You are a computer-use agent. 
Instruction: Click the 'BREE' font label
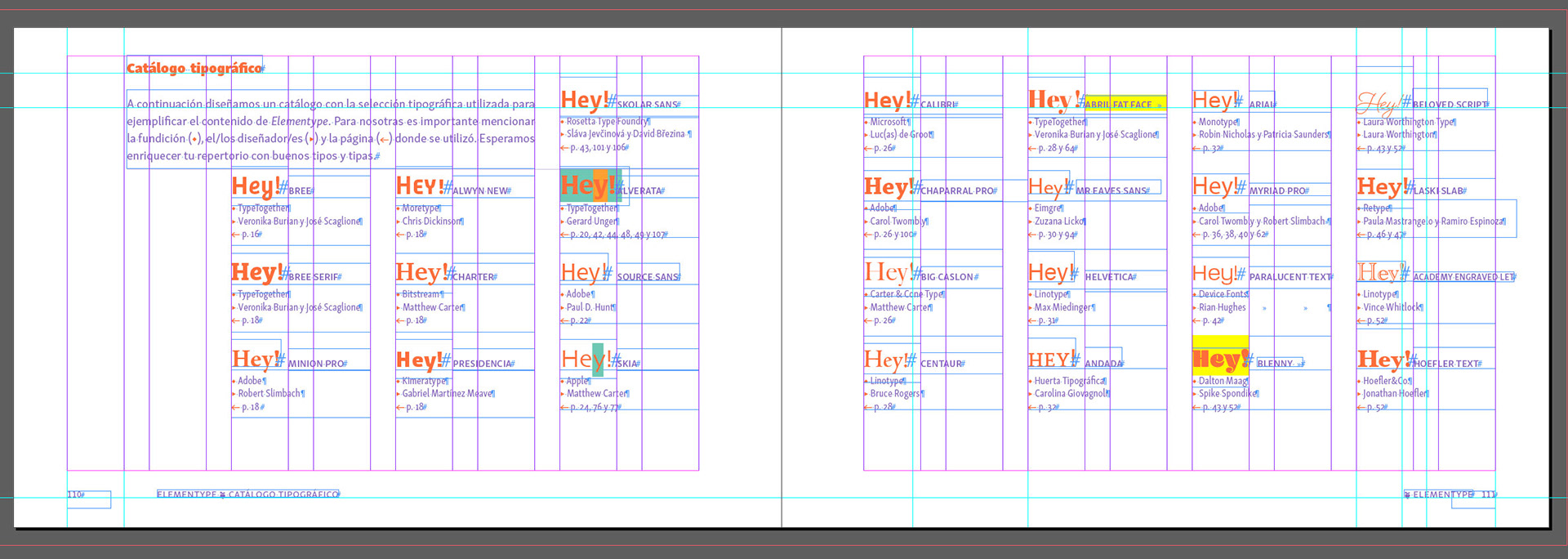point(300,191)
